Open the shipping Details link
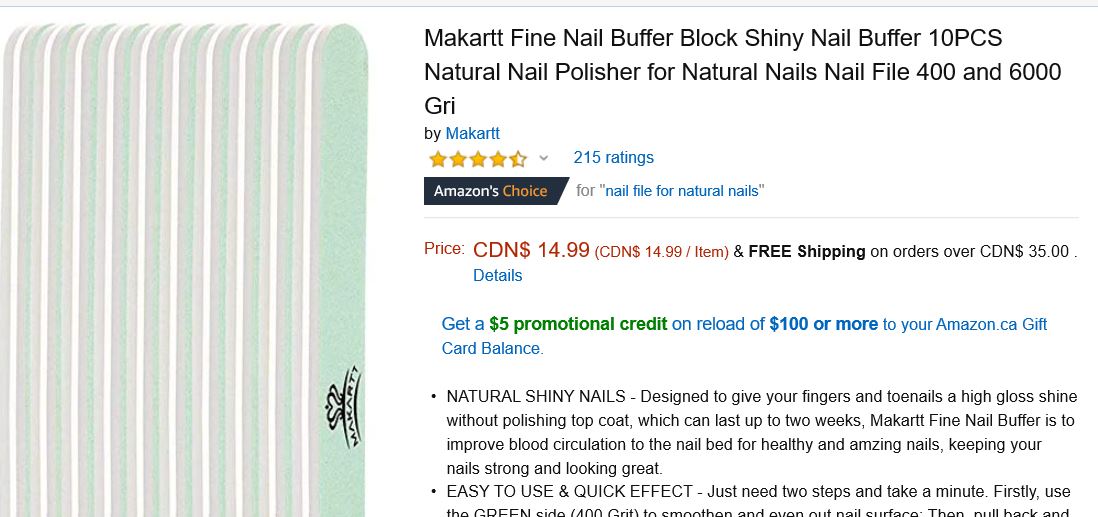Screen dimensions: 1098x517 coord(498,275)
